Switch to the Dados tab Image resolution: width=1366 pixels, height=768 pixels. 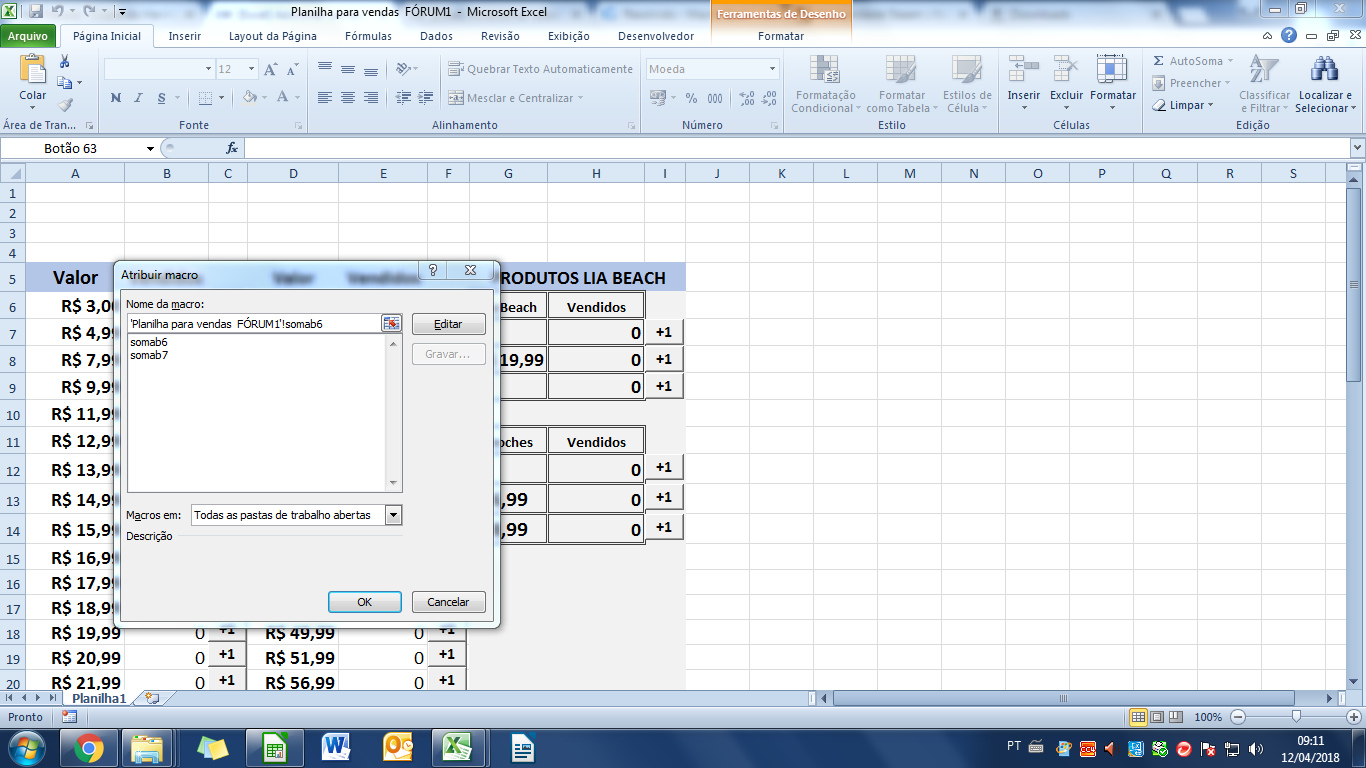pos(436,36)
